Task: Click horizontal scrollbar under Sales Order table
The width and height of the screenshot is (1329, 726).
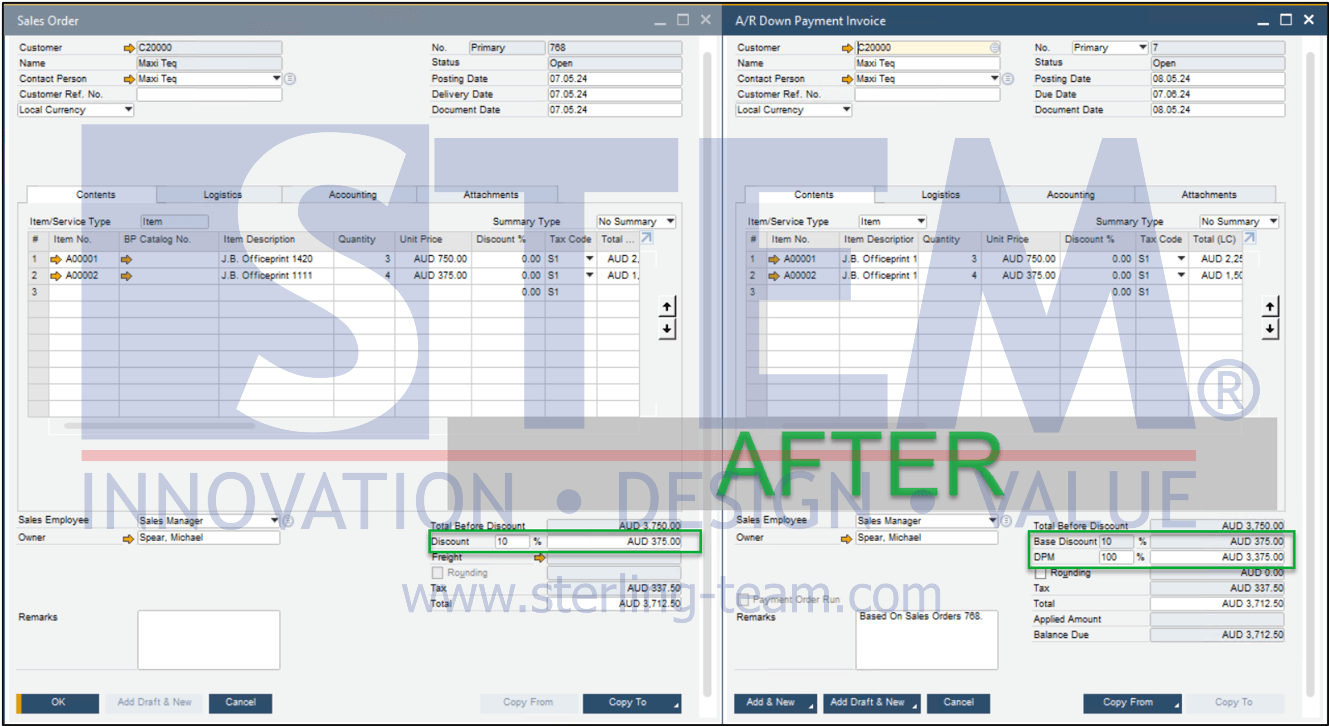Action: (160, 425)
